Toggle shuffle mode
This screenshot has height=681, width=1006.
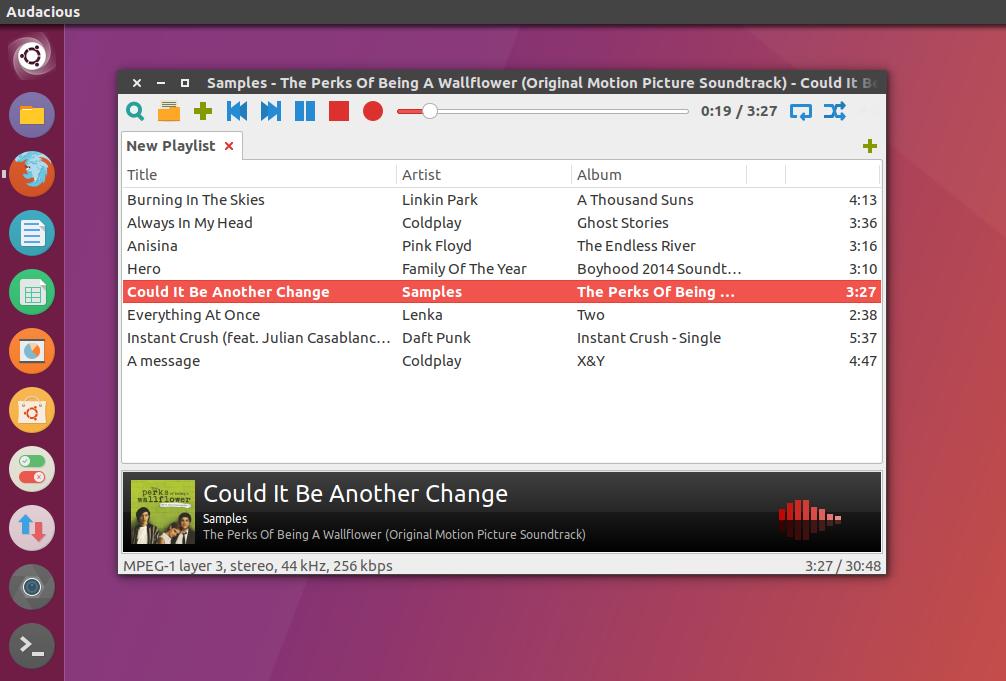pos(834,111)
